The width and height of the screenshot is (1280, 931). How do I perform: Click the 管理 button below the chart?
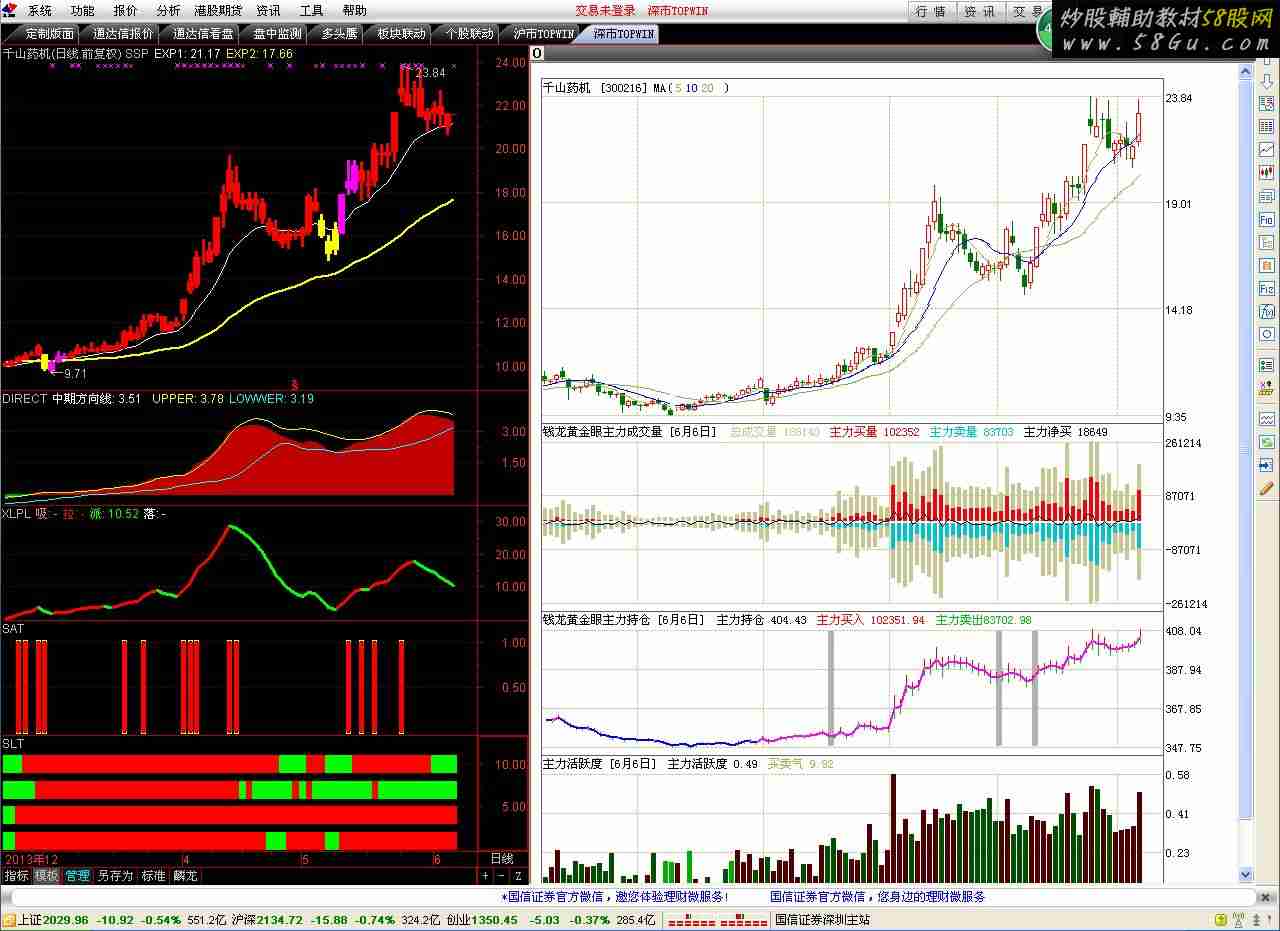78,875
